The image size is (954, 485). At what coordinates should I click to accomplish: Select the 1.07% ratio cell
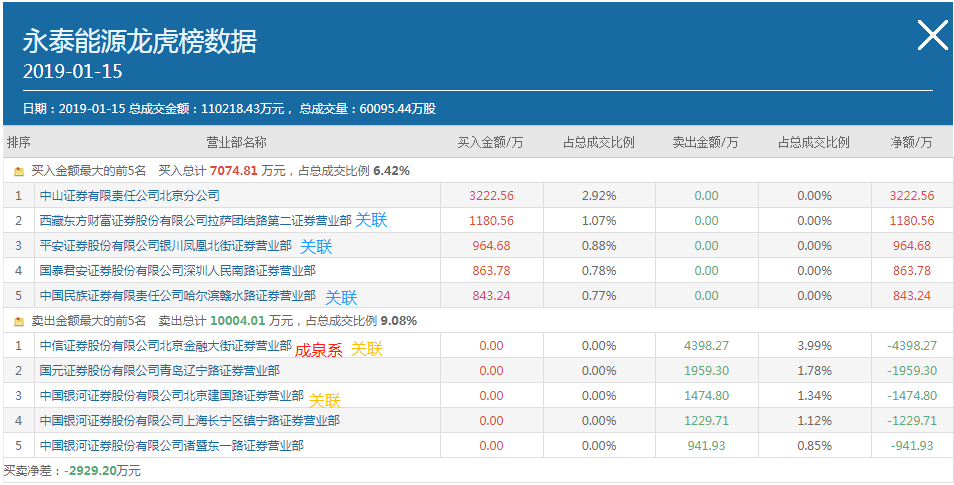click(599, 221)
